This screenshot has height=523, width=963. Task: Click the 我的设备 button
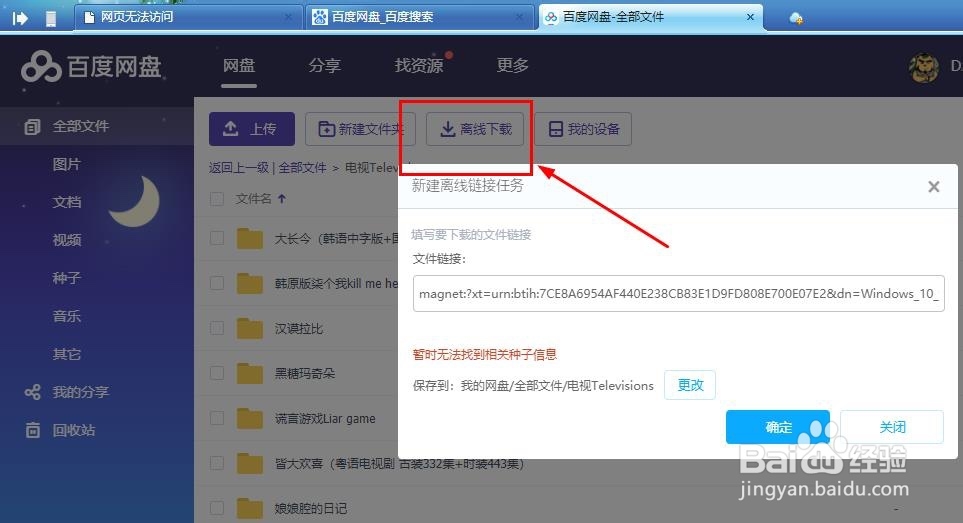coord(583,129)
